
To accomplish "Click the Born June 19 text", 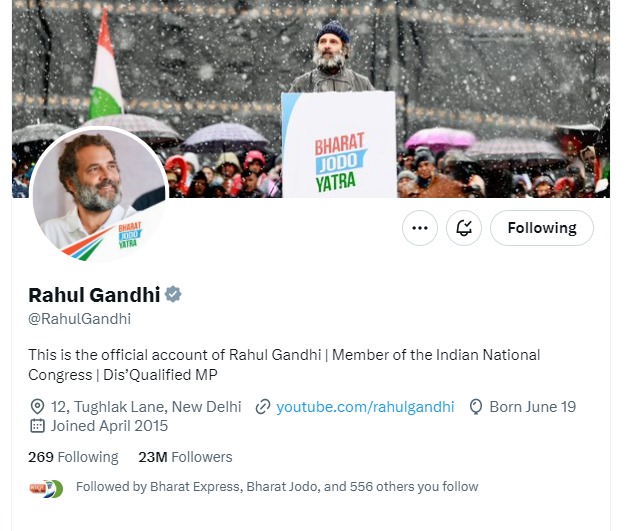I will tap(533, 406).
